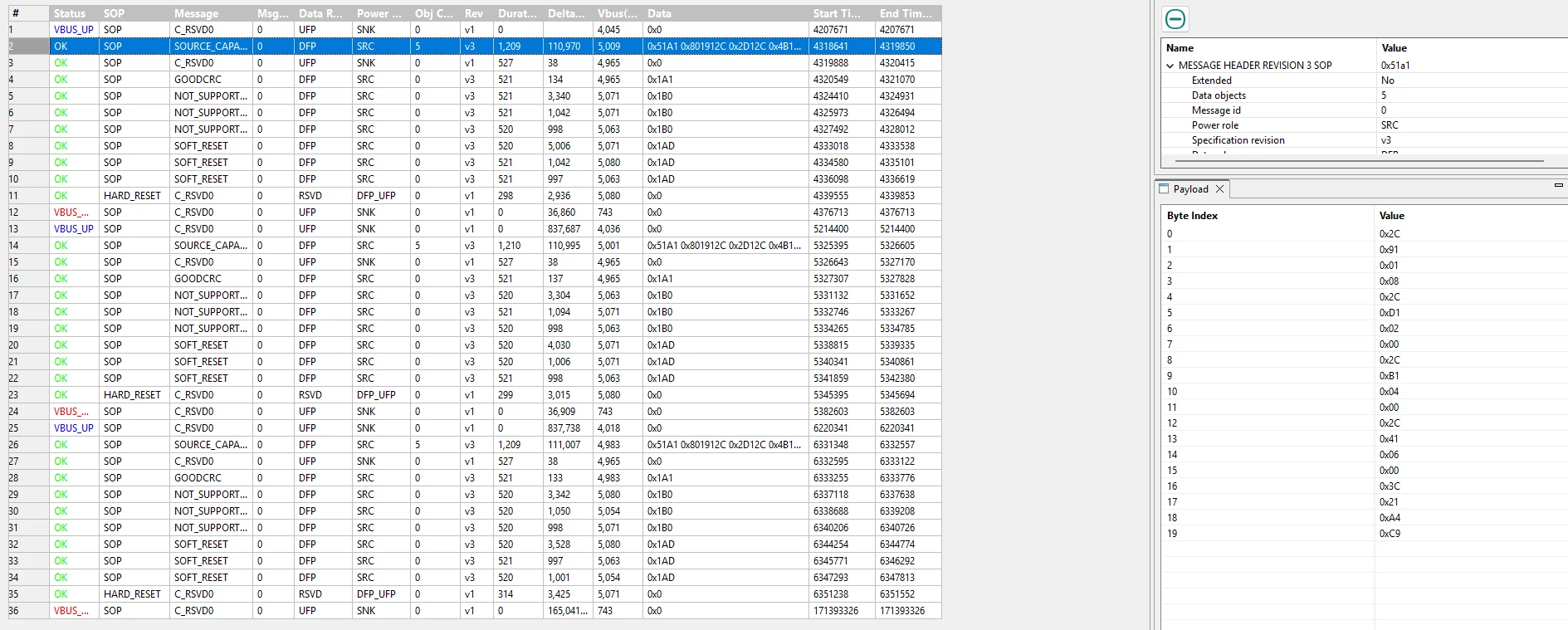Image resolution: width=1568 pixels, height=630 pixels.
Task: Minimize the Payload panel
Action: tap(1558, 186)
